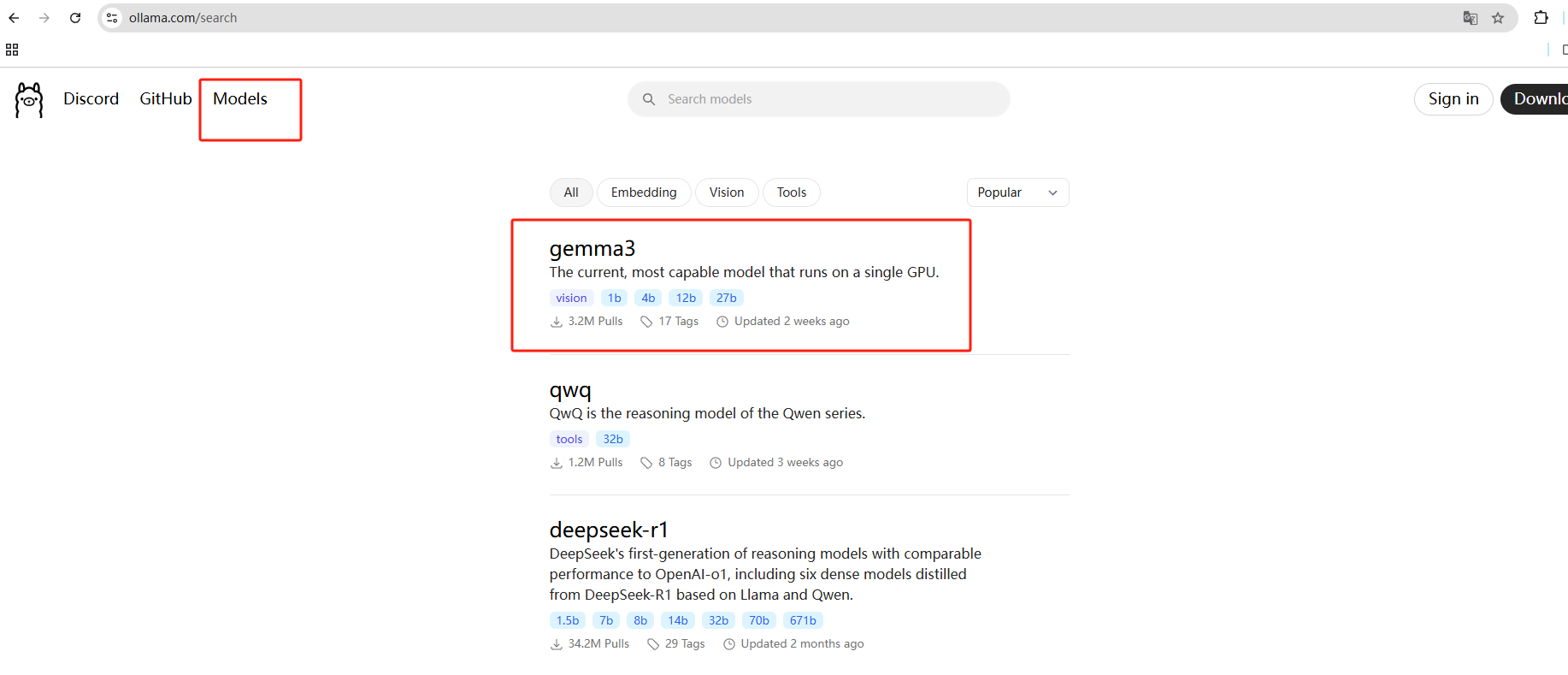Click the 671b tag under deepseek-r1
This screenshot has width=1568, height=675.
(803, 620)
